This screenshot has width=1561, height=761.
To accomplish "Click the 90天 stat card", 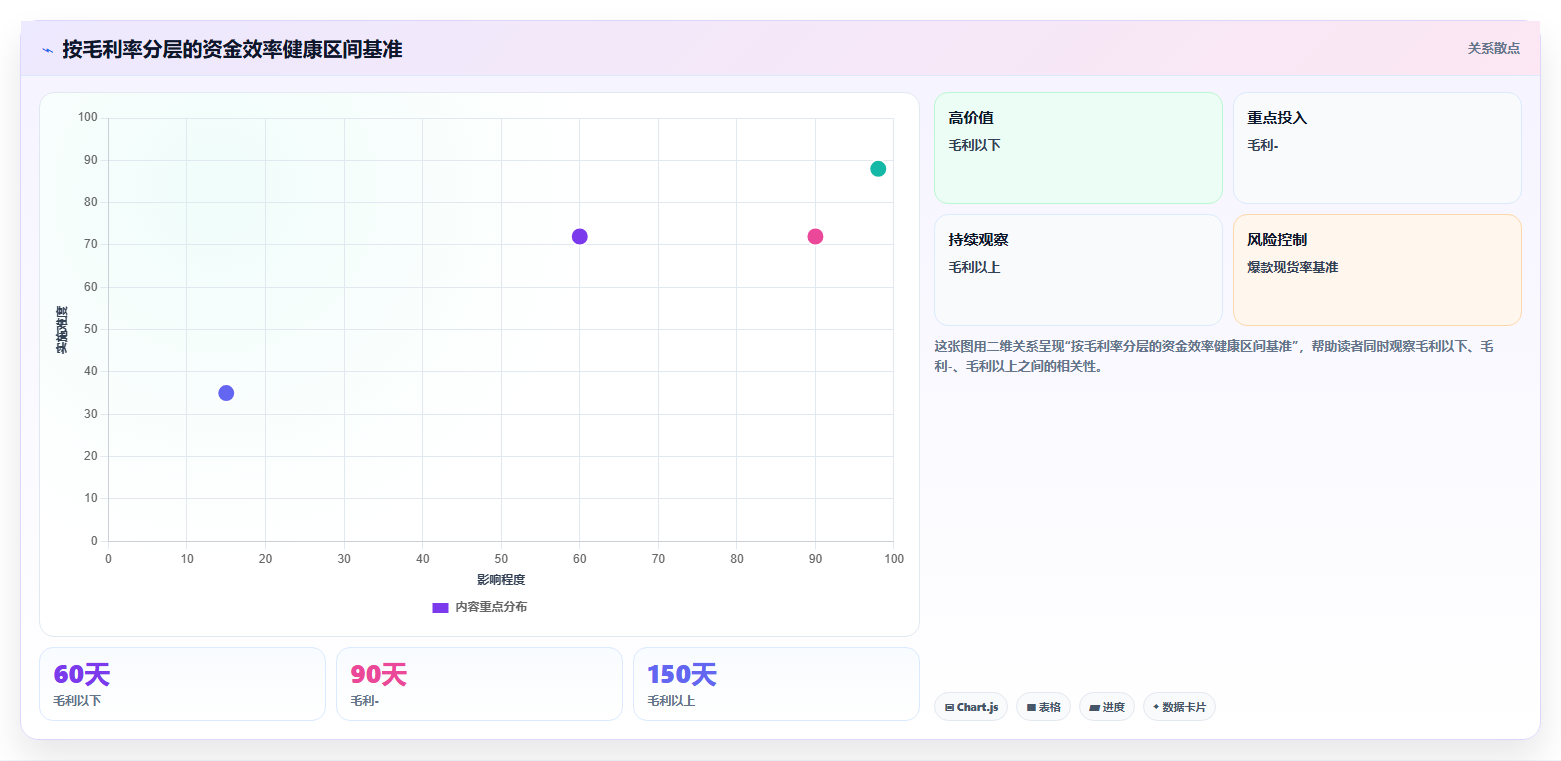I will click(x=479, y=684).
